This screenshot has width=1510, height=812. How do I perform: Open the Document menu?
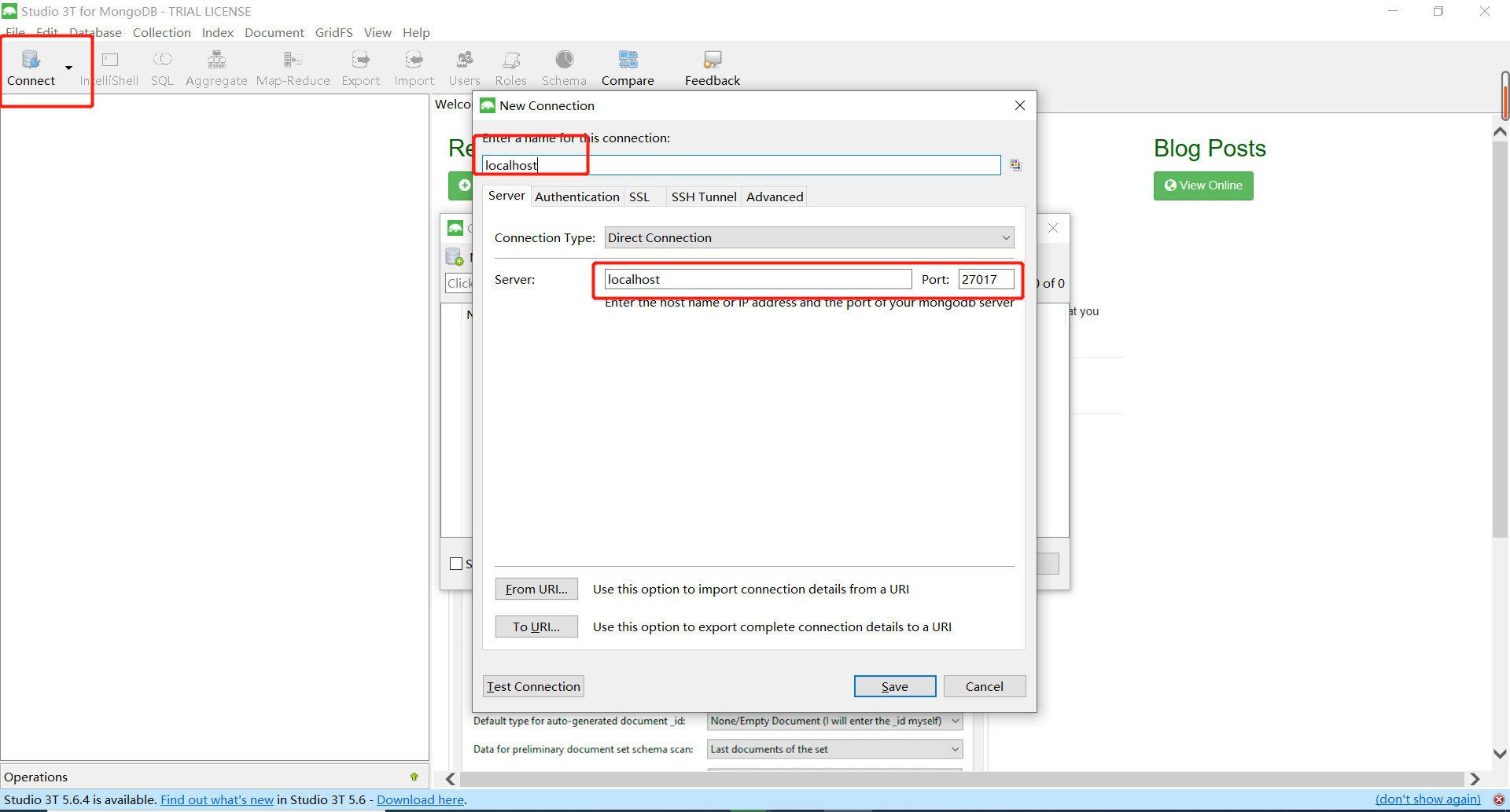point(274,32)
